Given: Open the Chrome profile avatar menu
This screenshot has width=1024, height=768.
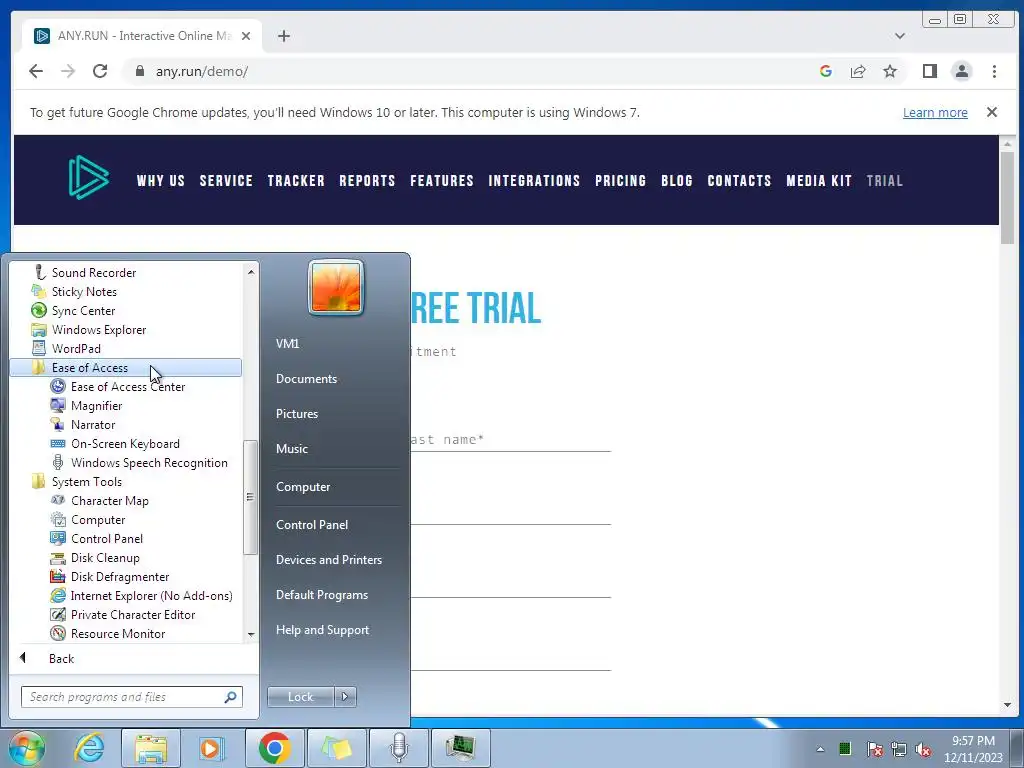Looking at the screenshot, I should [x=961, y=71].
